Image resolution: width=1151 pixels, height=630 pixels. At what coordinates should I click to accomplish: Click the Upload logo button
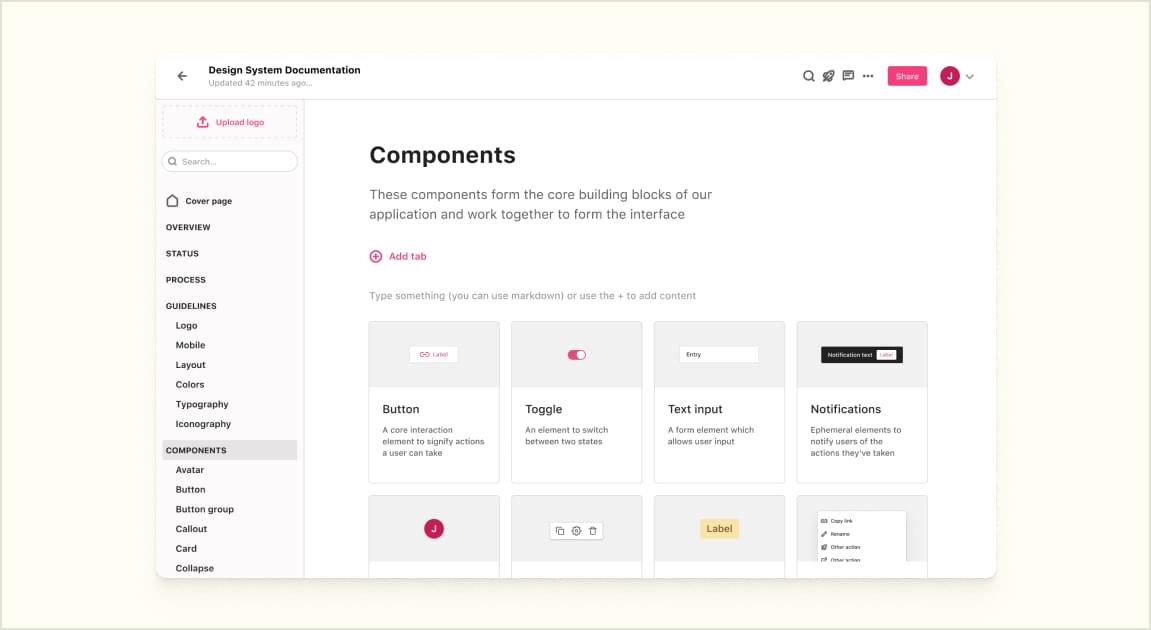point(230,122)
